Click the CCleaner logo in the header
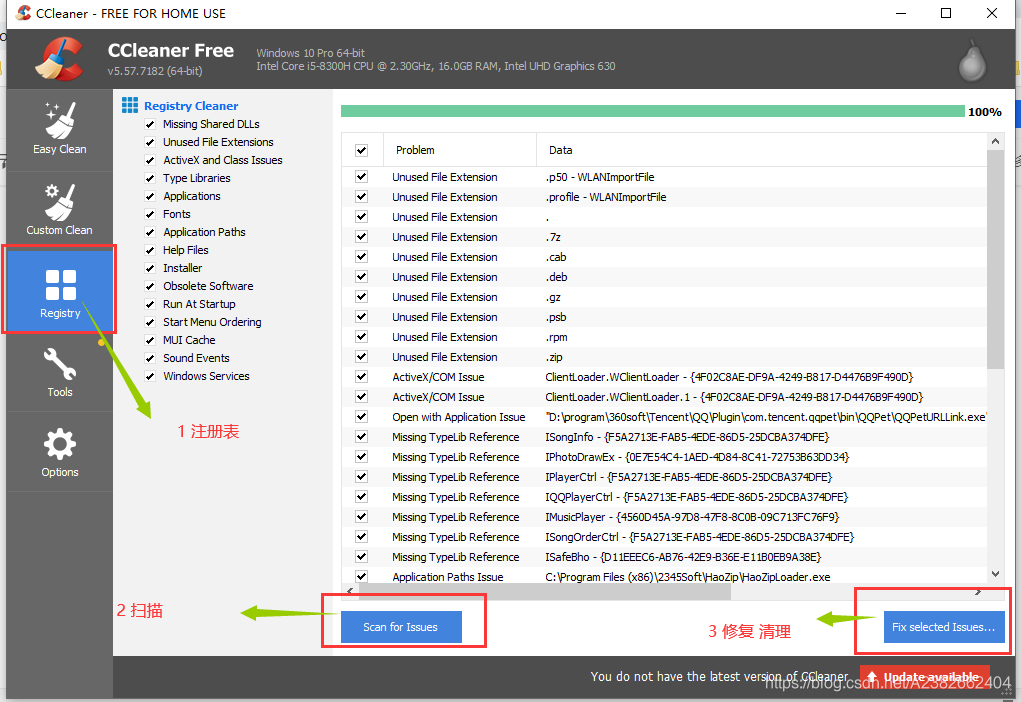This screenshot has height=702, width=1021. pos(59,59)
